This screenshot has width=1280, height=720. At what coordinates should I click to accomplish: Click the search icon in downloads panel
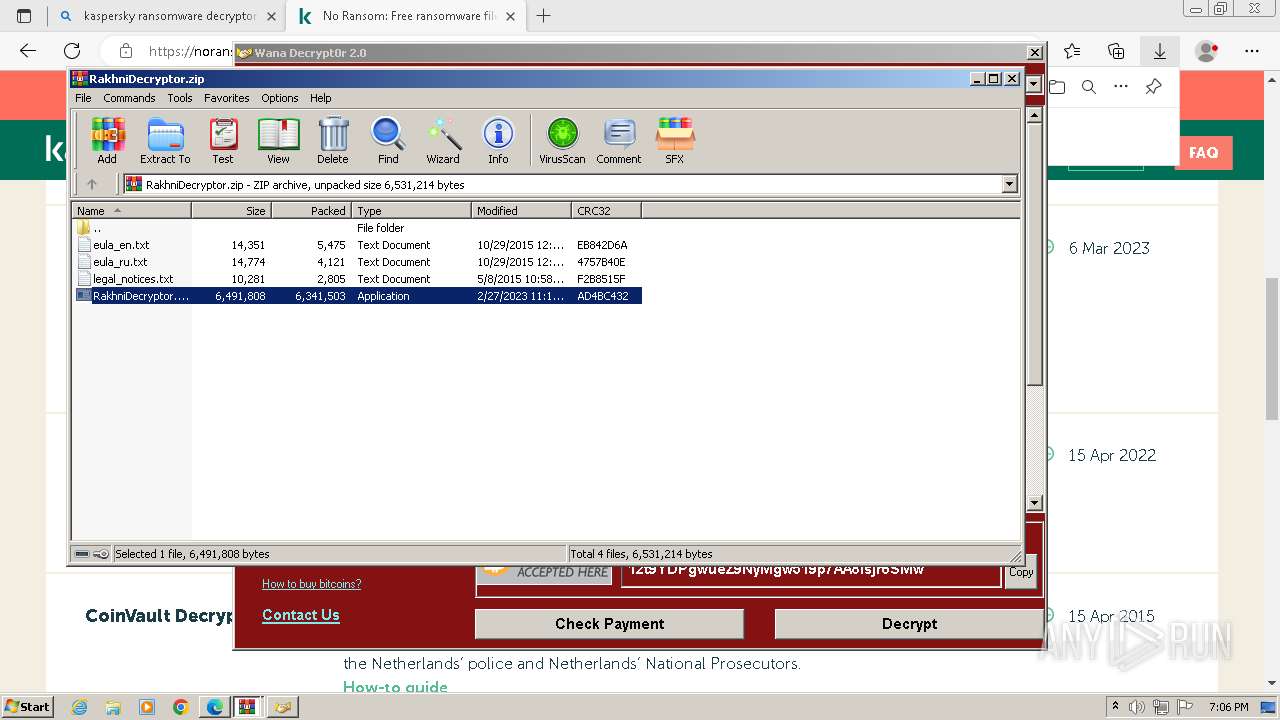point(1089,87)
